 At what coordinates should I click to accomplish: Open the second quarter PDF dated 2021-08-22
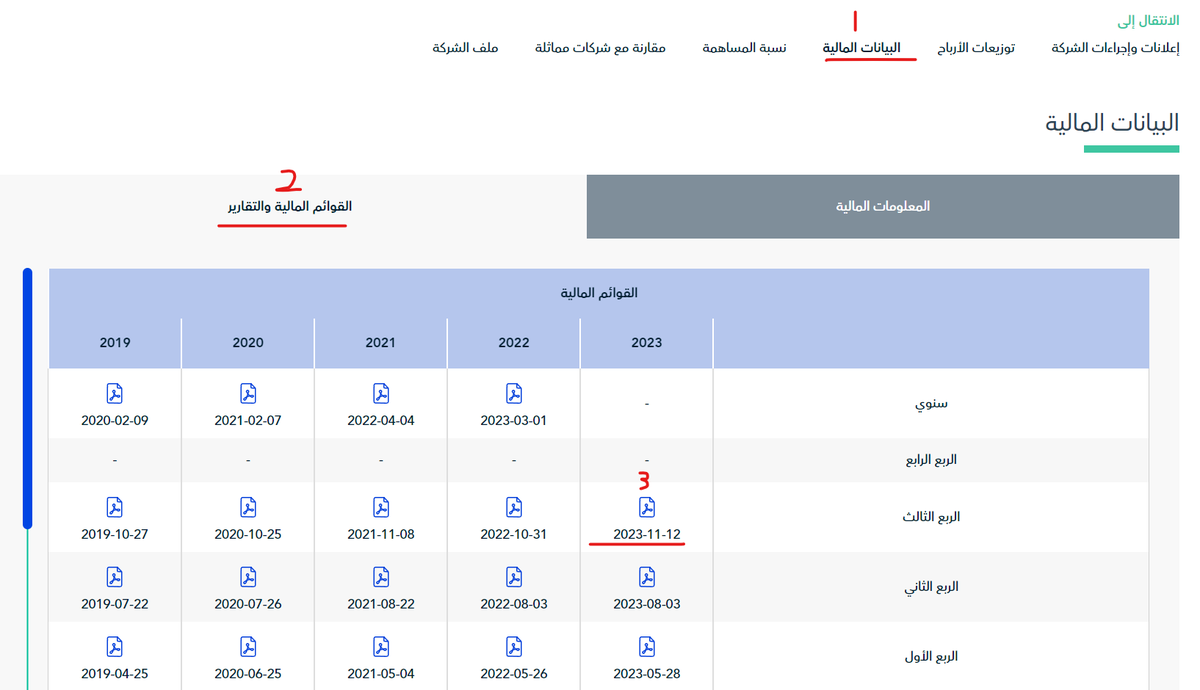pyautogui.click(x=381, y=577)
